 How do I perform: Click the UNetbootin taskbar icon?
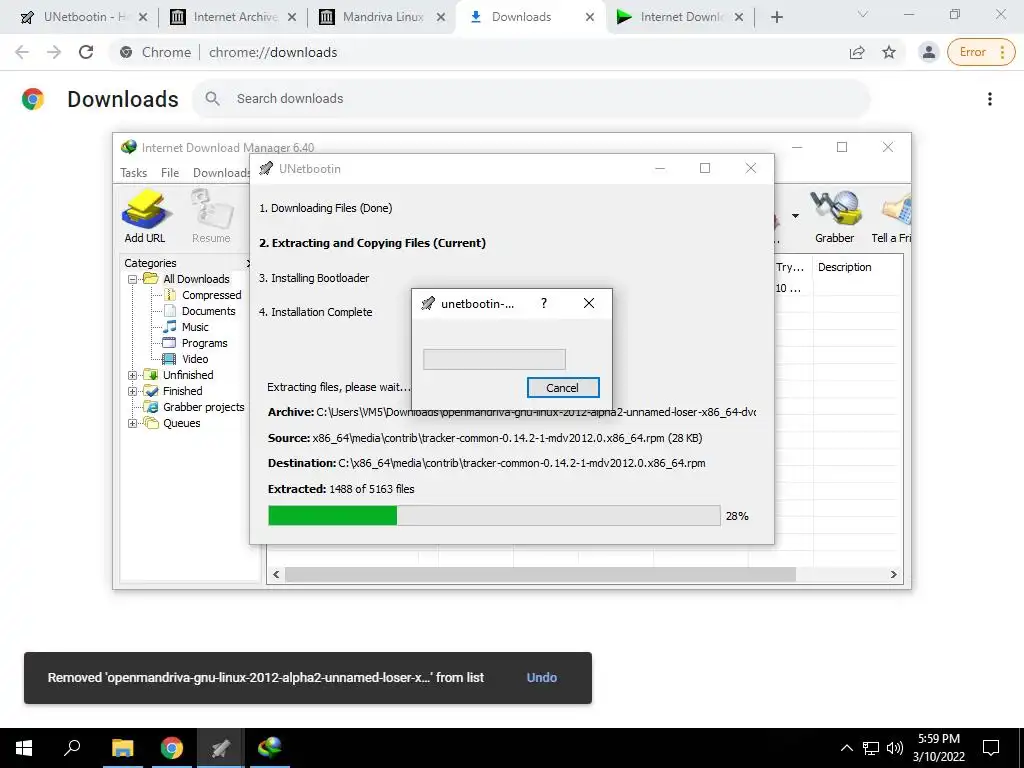click(x=221, y=748)
